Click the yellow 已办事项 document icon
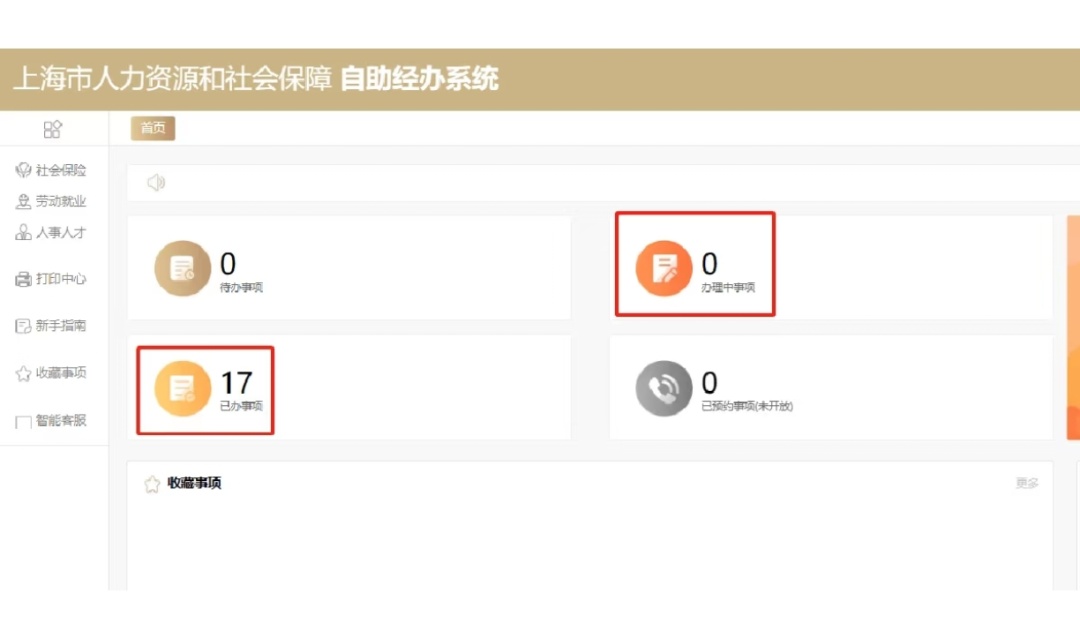Screen dimensions: 1080x639 [182, 388]
